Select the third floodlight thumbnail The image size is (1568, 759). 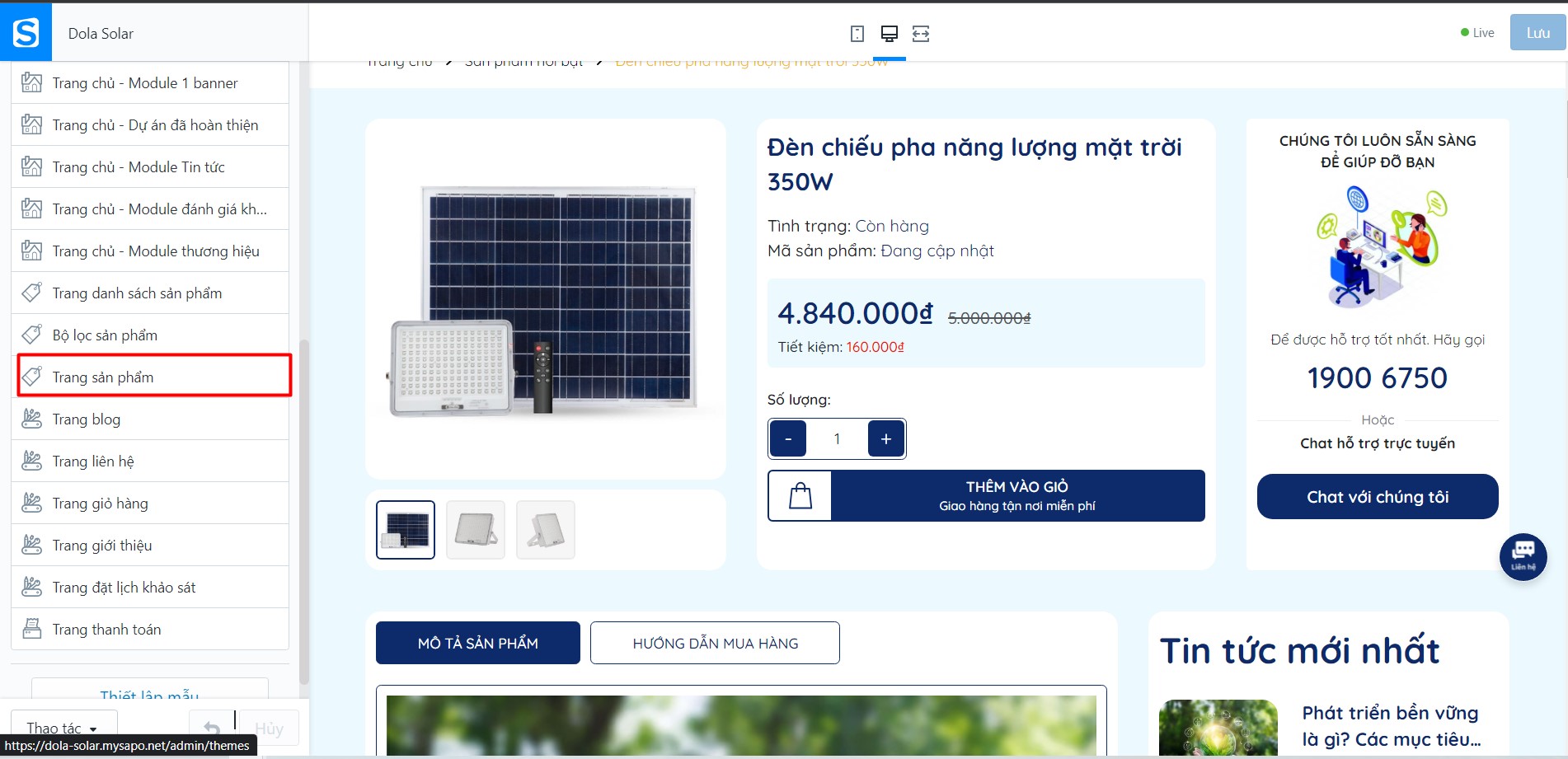[546, 530]
